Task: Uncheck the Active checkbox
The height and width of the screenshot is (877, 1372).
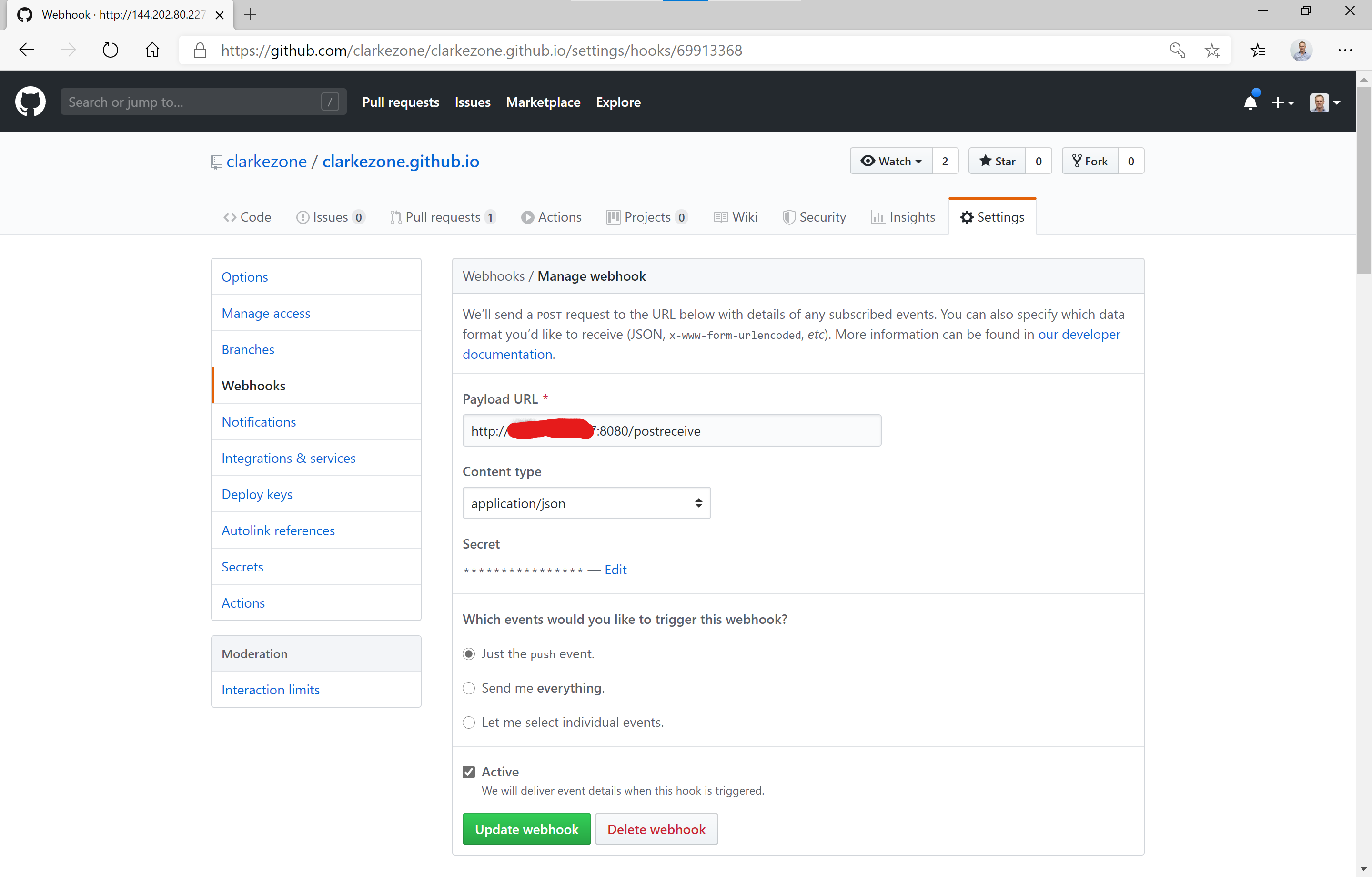Action: point(468,772)
